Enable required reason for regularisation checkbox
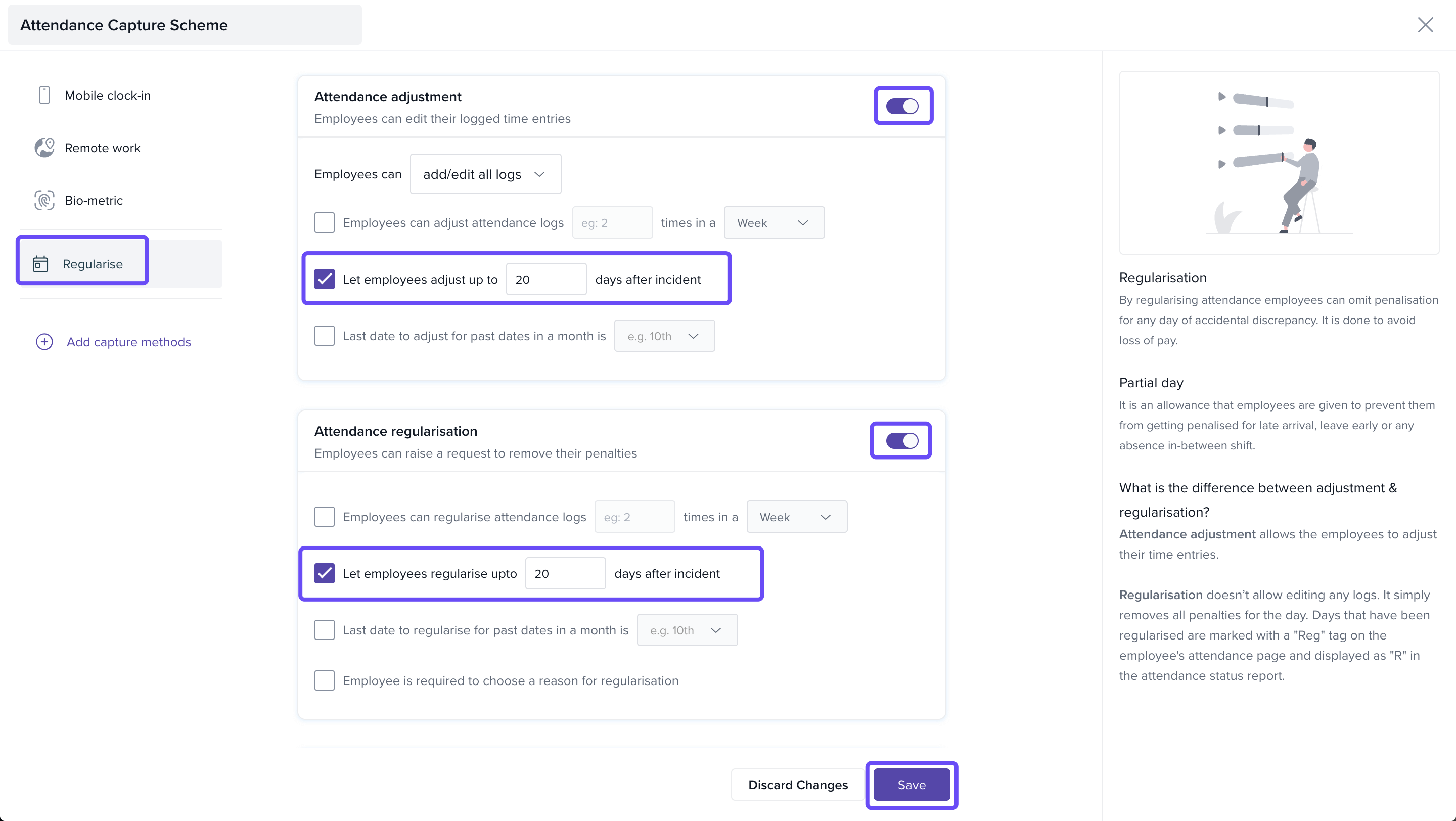The width and height of the screenshot is (1456, 821). (325, 680)
